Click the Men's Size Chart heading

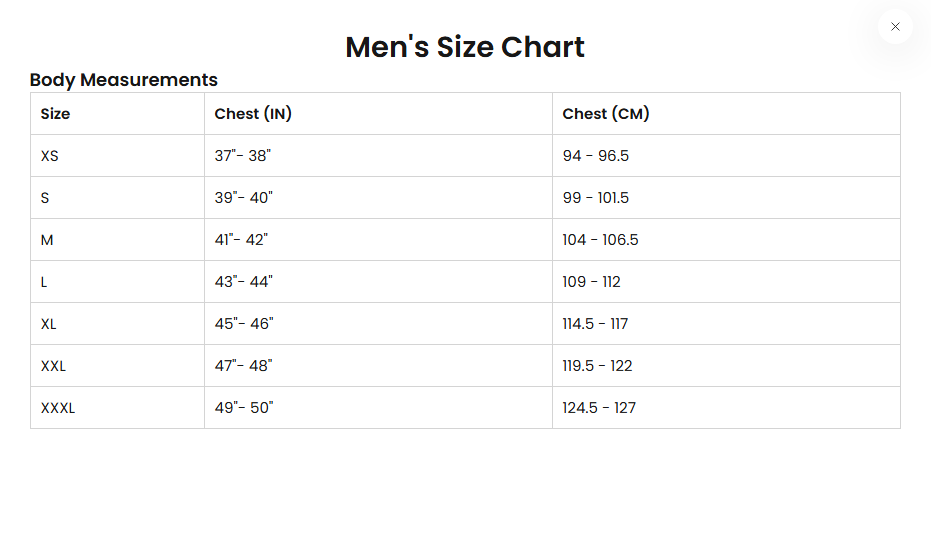465,47
